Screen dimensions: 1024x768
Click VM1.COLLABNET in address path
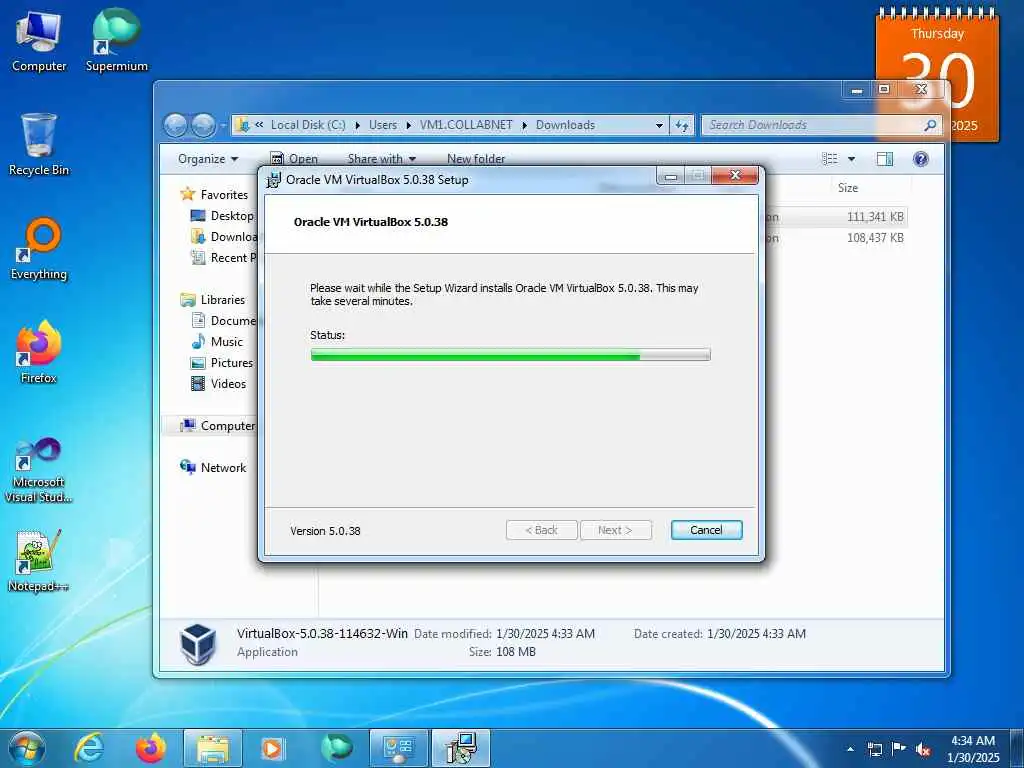466,125
